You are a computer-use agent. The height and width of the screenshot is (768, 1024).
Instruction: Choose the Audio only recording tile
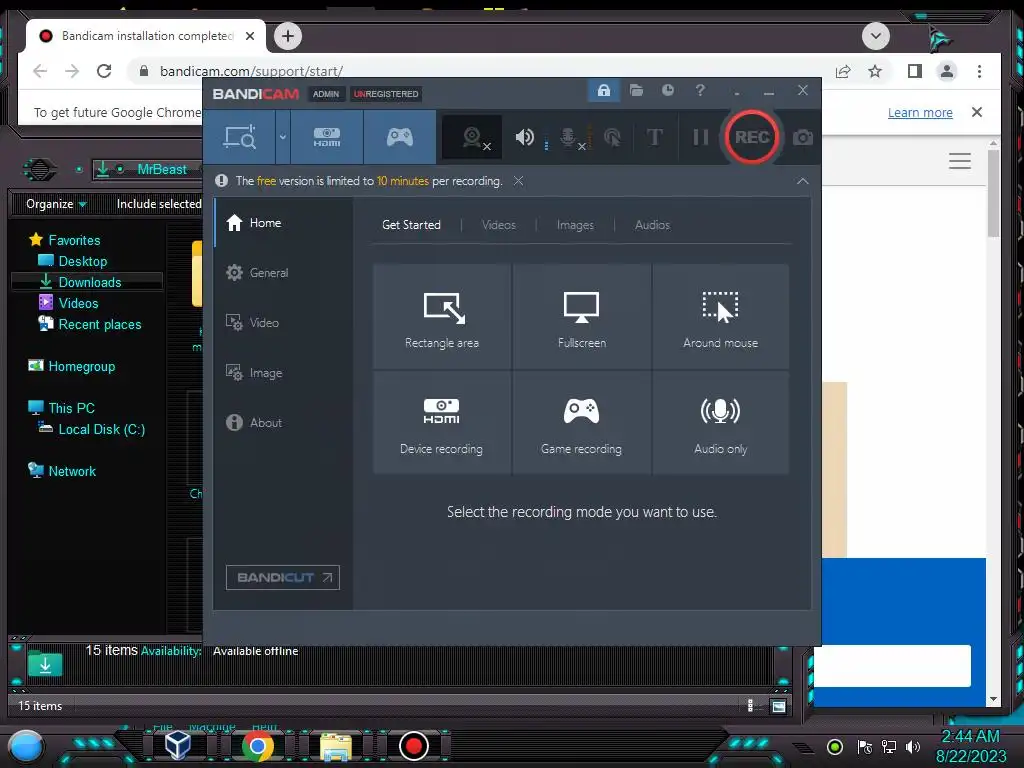(x=720, y=423)
